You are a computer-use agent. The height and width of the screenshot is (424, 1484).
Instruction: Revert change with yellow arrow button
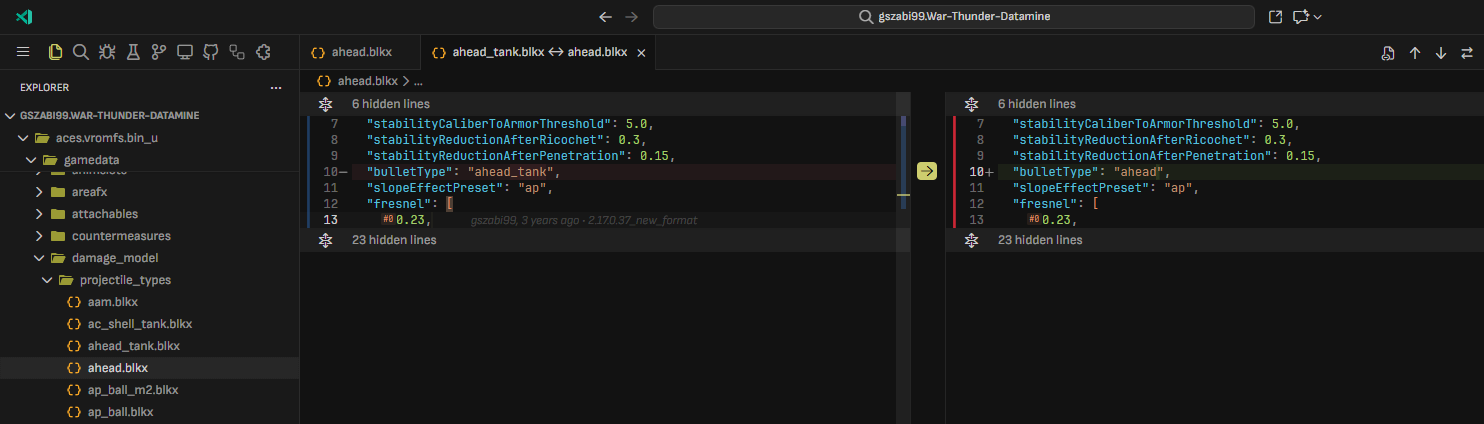tap(927, 172)
